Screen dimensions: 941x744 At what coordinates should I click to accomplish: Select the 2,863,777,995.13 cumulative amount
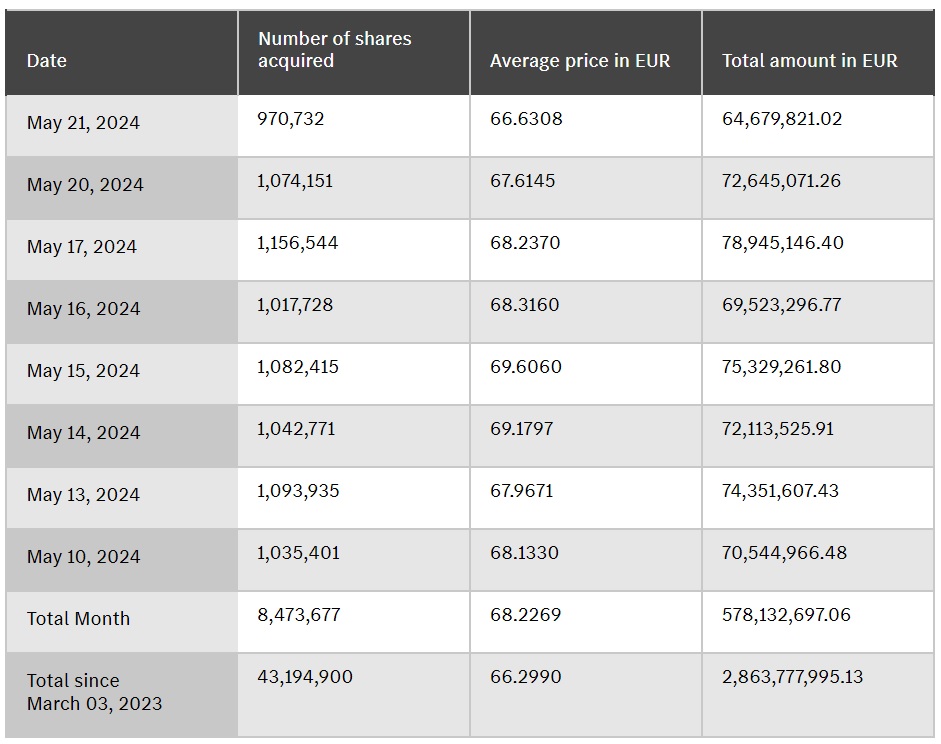(793, 677)
